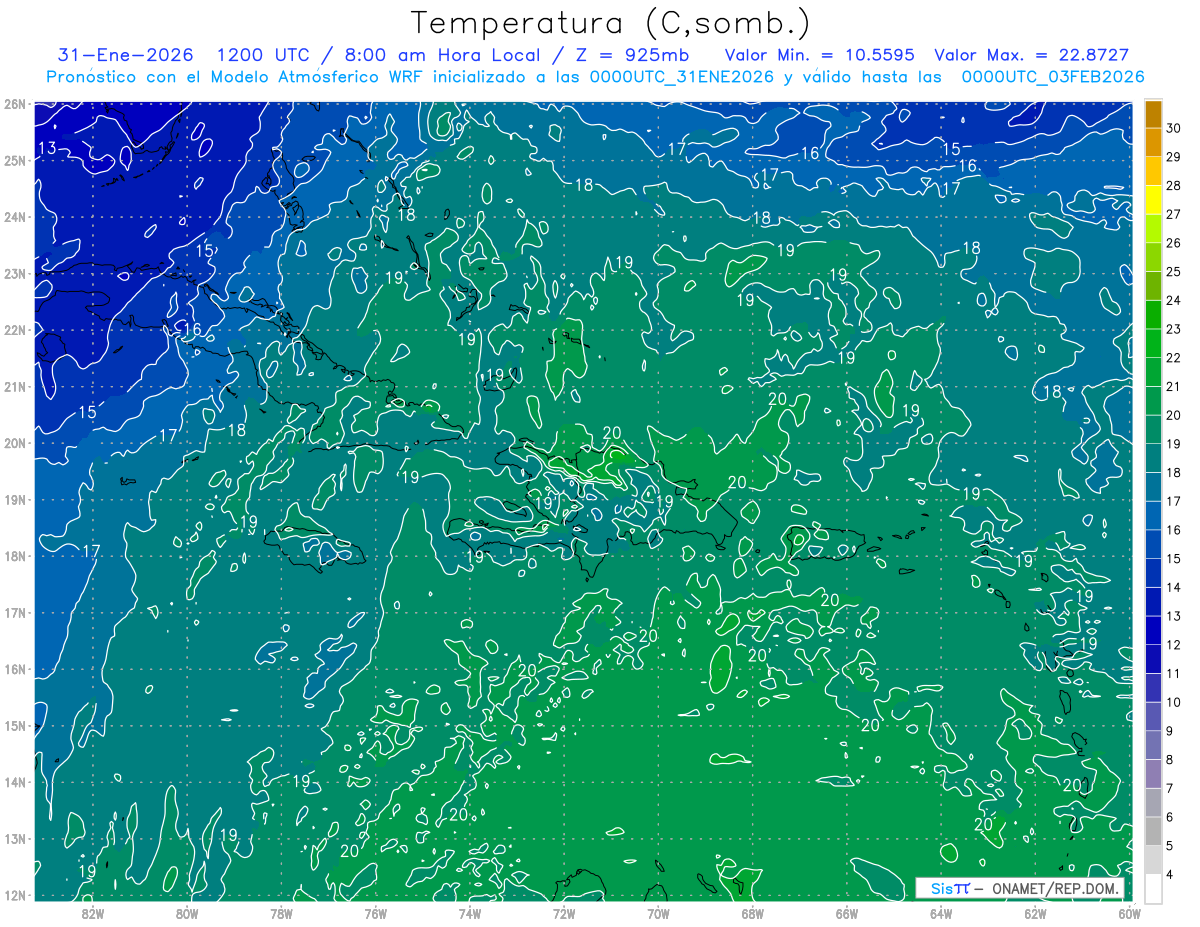Click the longitude axis label 70W

(x=658, y=913)
